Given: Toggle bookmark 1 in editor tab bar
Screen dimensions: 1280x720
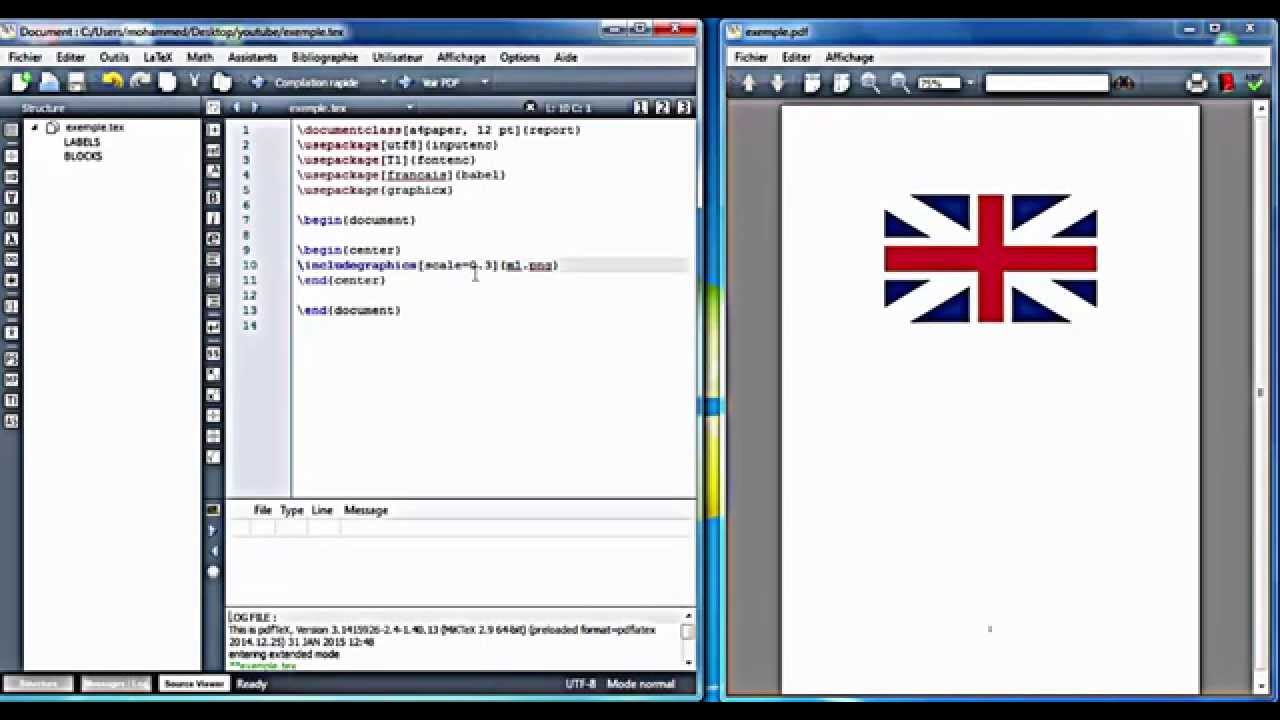Looking at the screenshot, I should click(641, 107).
